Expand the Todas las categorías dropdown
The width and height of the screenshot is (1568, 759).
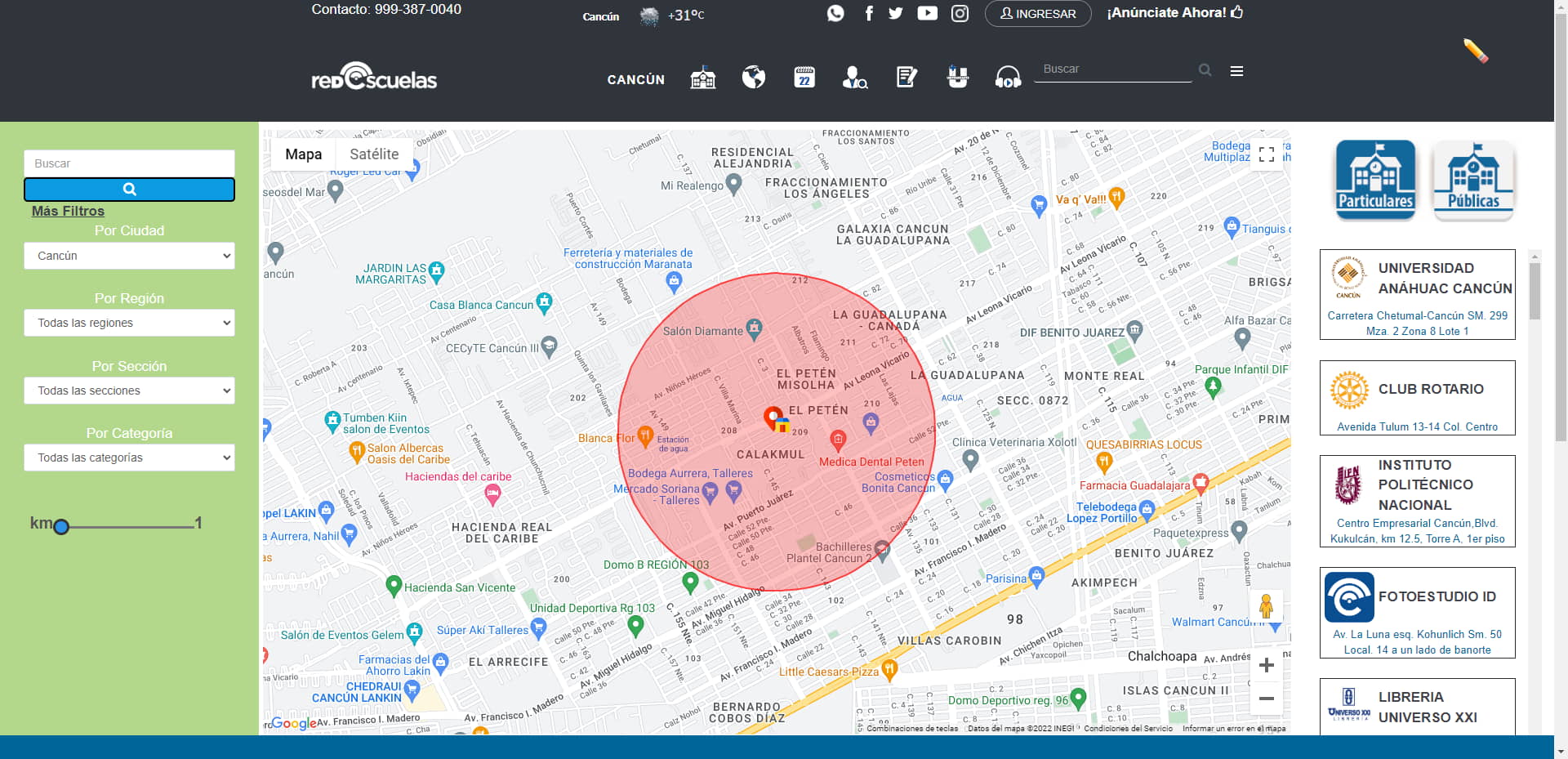pyautogui.click(x=129, y=458)
